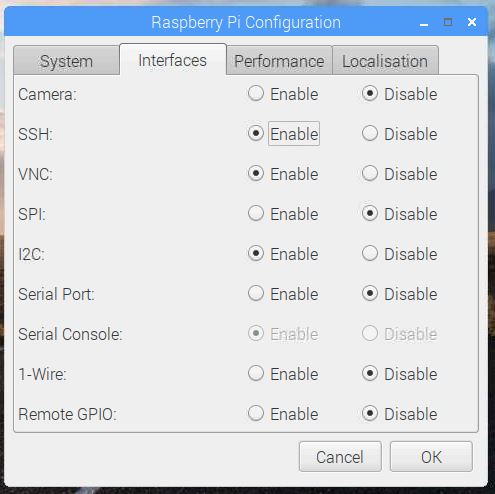
Task: Go to Localisation tab
Action: [x=385, y=61]
